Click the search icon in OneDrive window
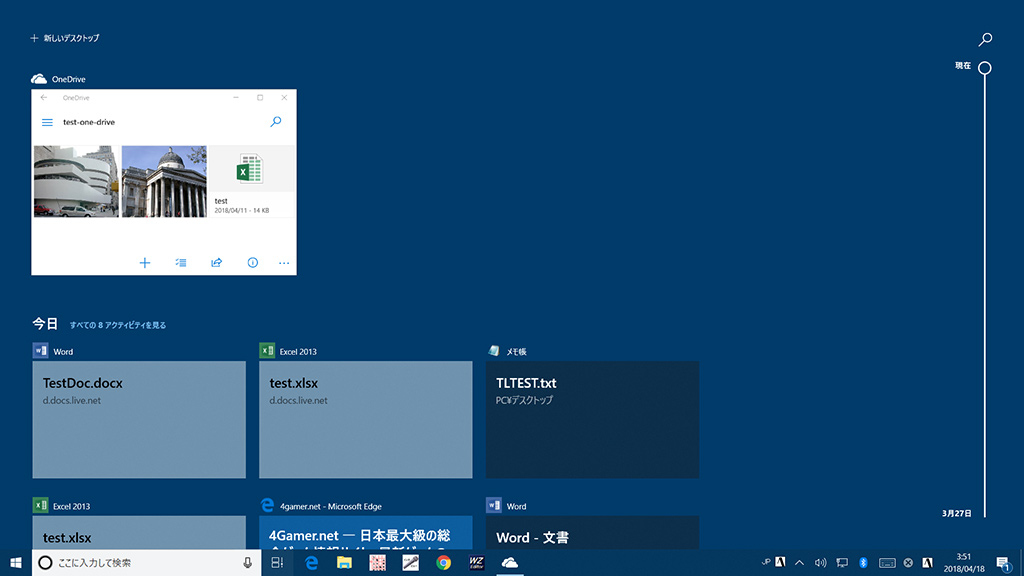 click(x=276, y=121)
